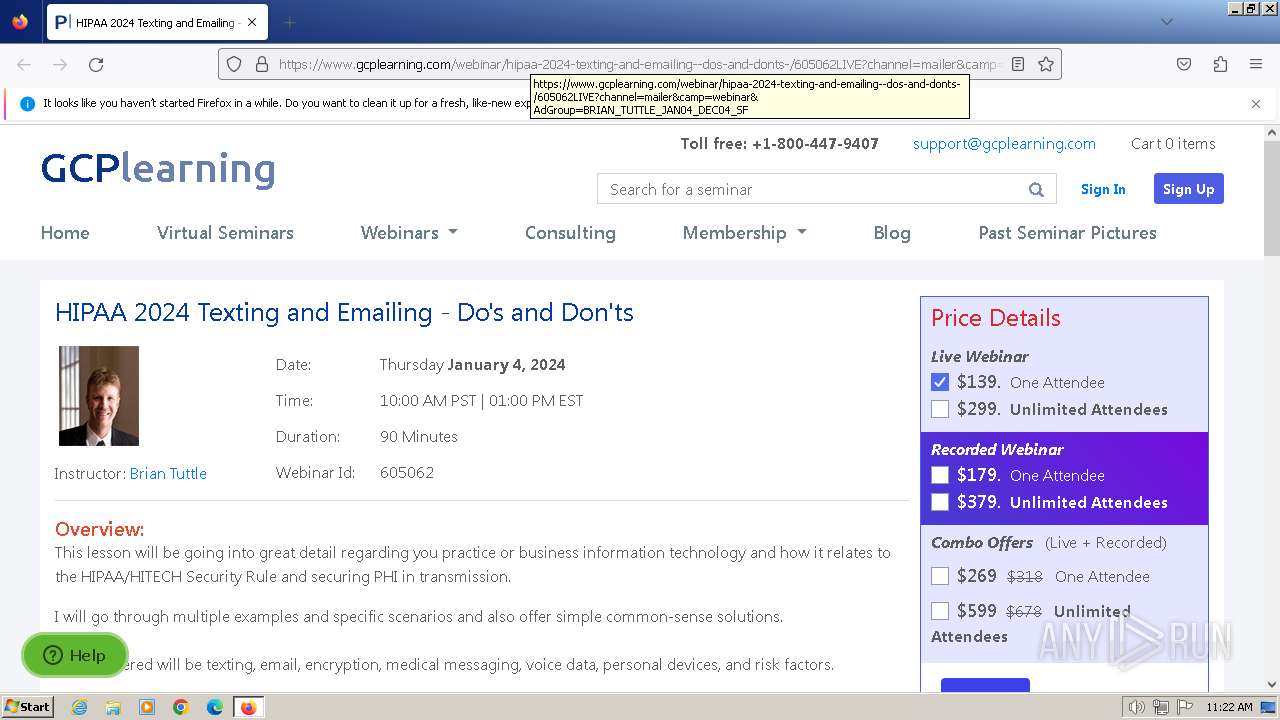Open the tracking protection shield icon
This screenshot has width=1280, height=720.
(234, 64)
